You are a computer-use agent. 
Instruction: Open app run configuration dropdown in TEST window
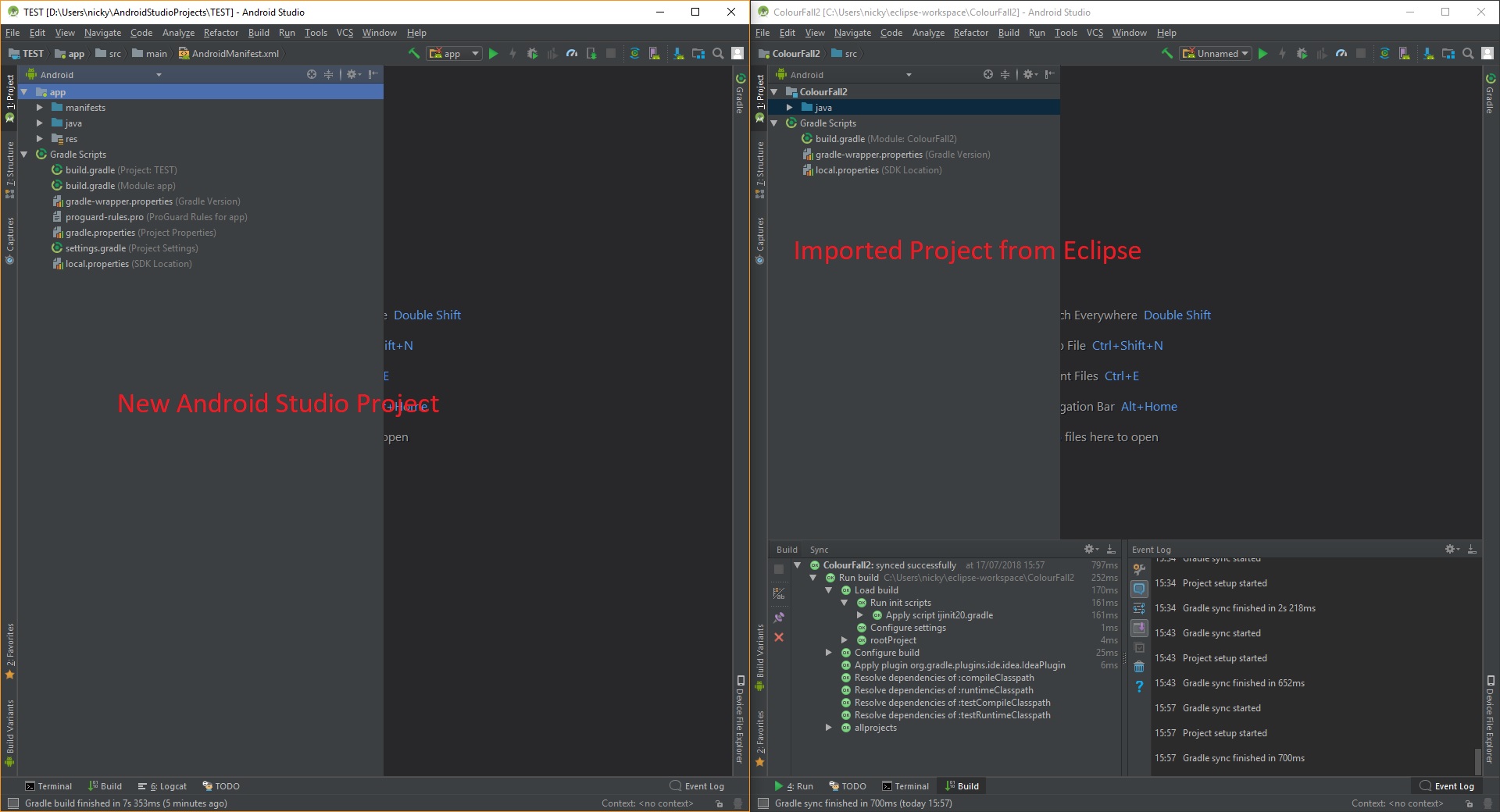454,53
